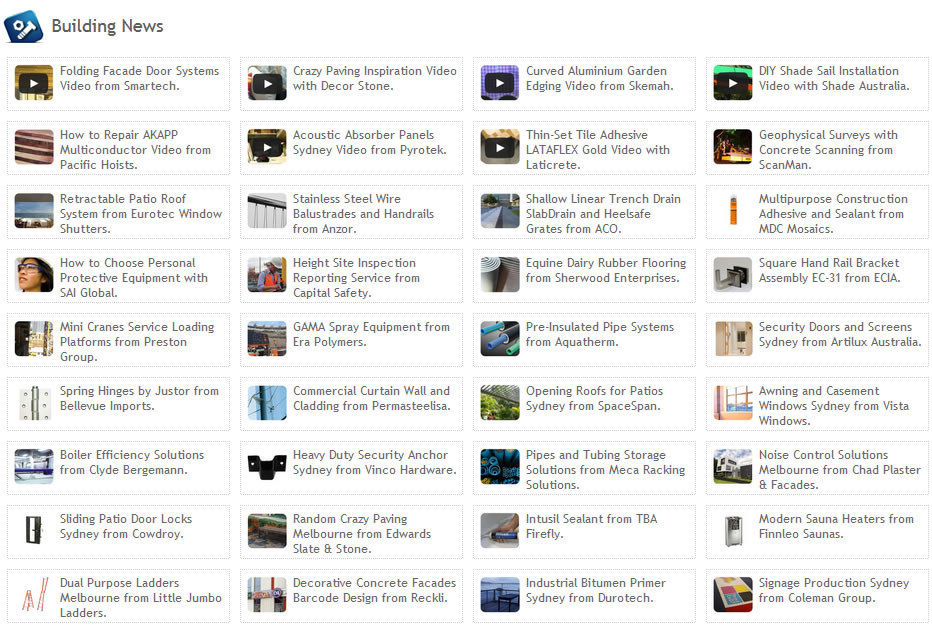Open the Retractable Patio Roof thumbnail
The image size is (932, 635).
click(34, 211)
